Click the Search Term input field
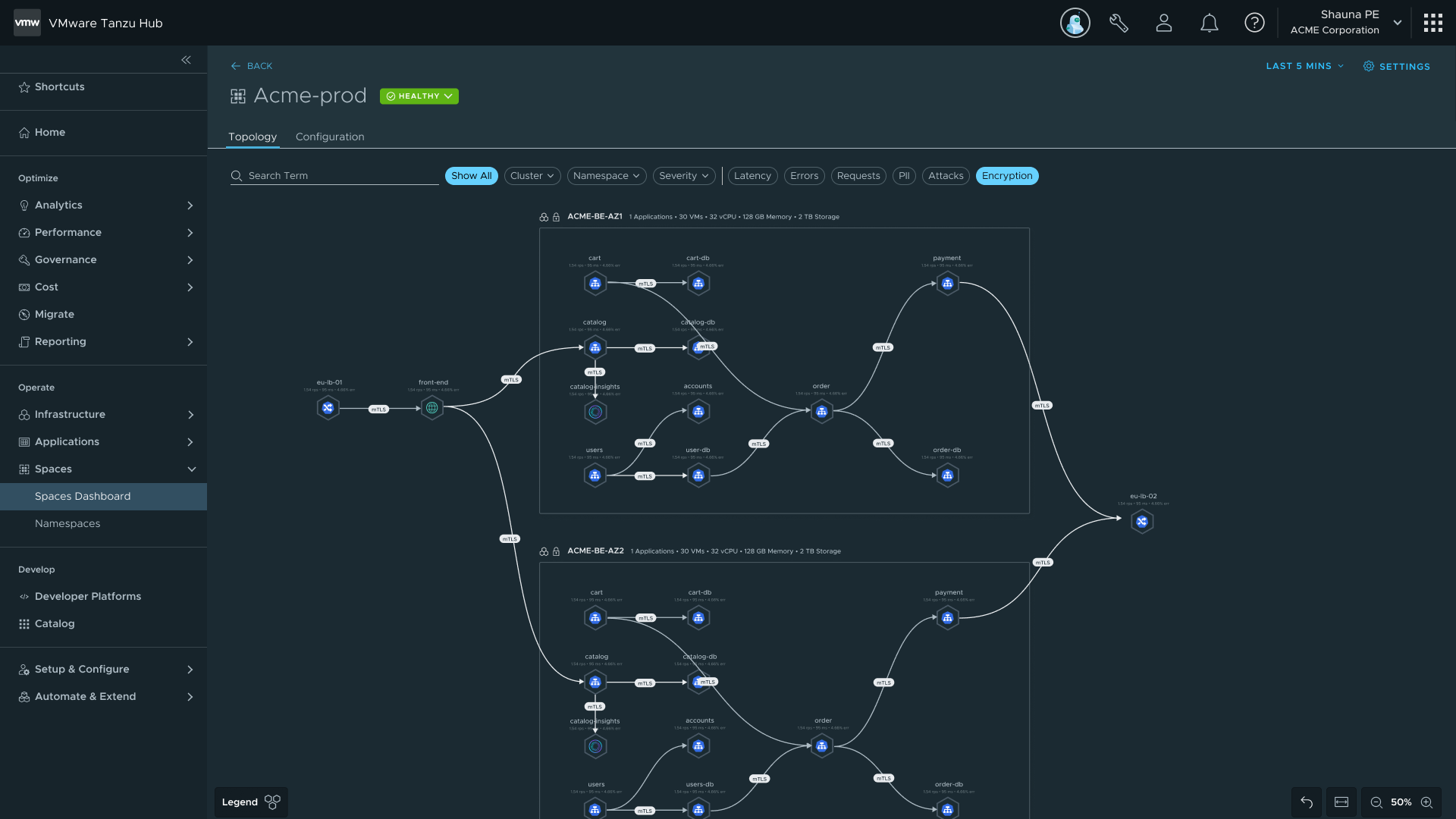 (x=334, y=176)
